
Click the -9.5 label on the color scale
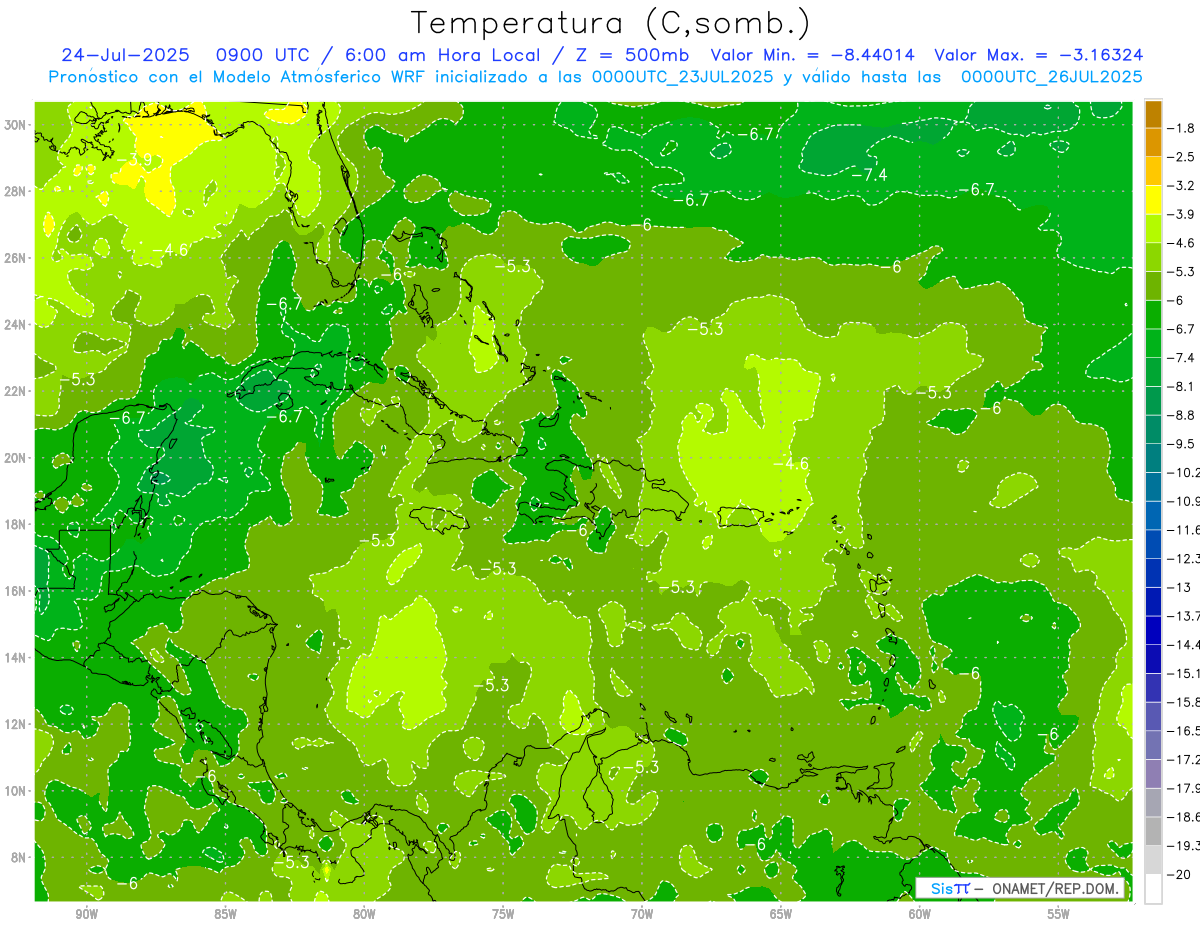[1181, 443]
